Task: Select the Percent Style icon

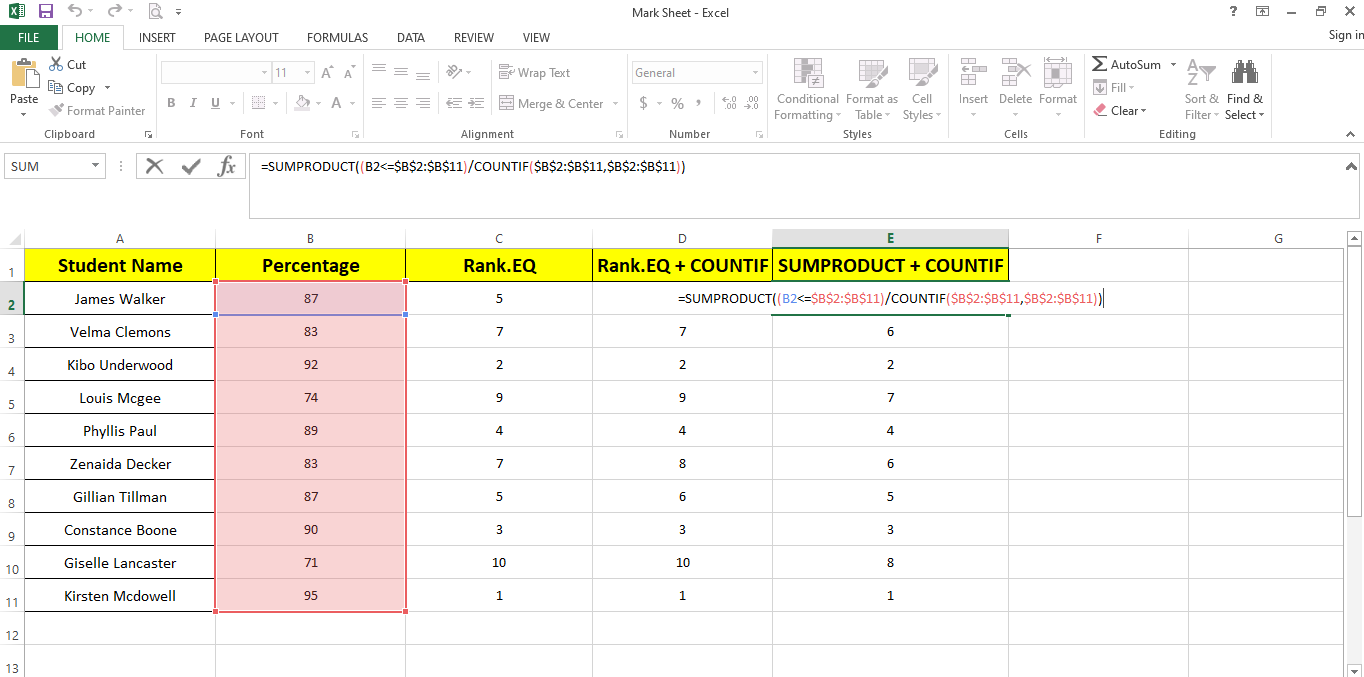Action: (x=676, y=102)
